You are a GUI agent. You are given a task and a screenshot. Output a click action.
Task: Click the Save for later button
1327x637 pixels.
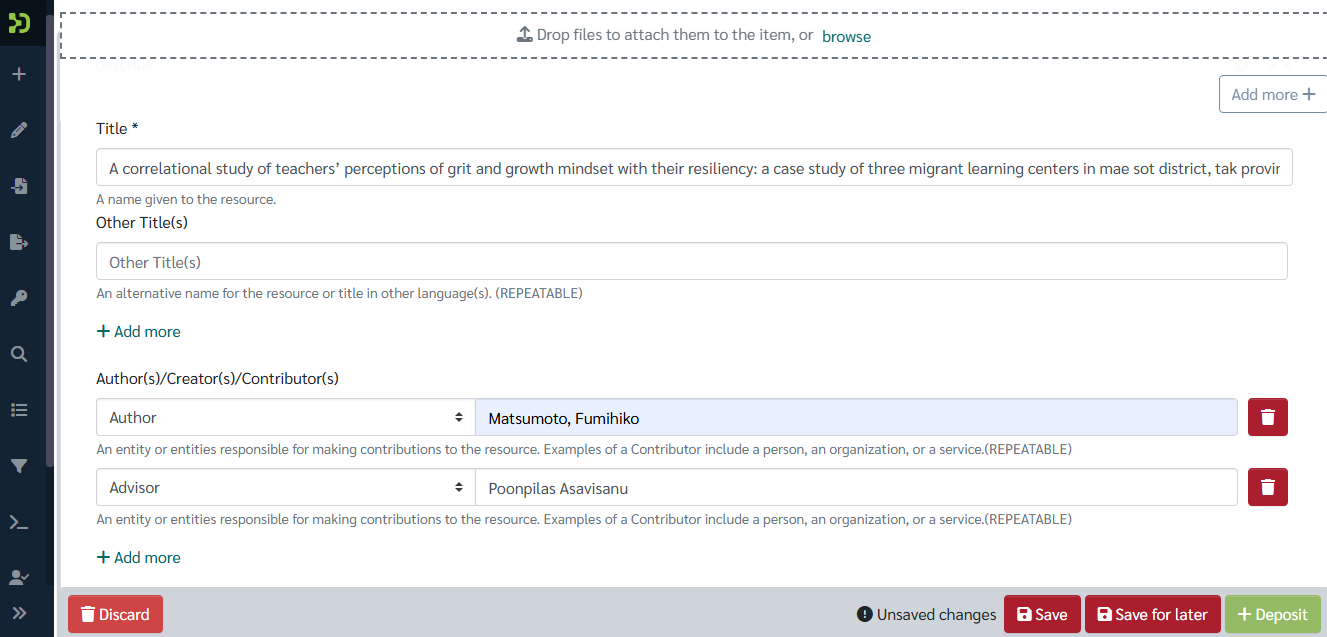point(1152,614)
